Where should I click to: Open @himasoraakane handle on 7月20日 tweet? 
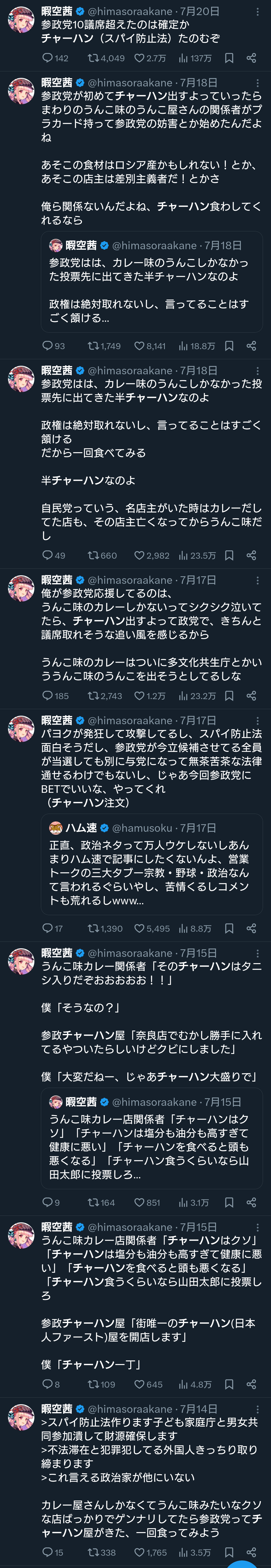(x=131, y=11)
